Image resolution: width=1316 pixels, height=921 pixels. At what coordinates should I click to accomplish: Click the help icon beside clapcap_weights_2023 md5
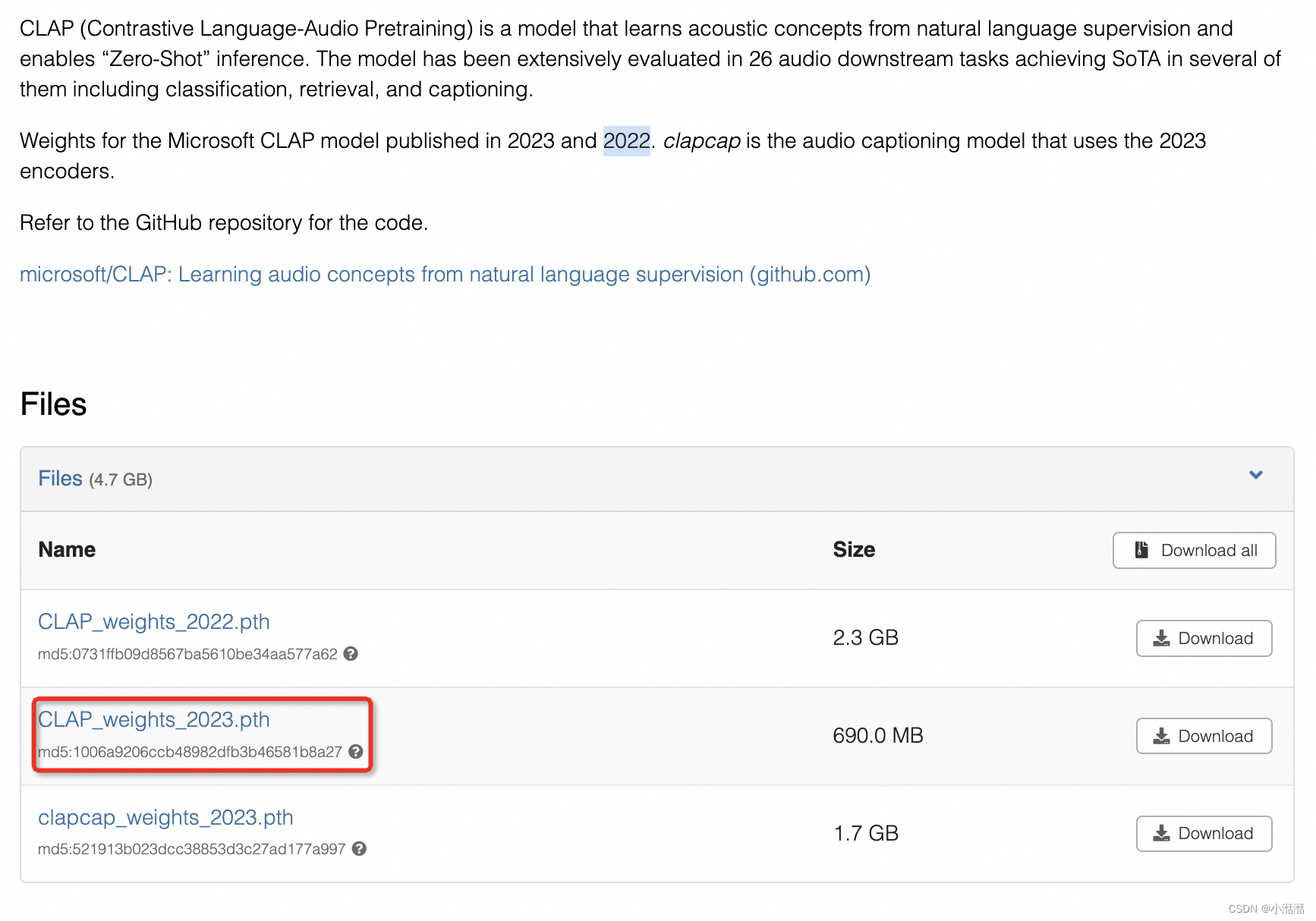[360, 848]
